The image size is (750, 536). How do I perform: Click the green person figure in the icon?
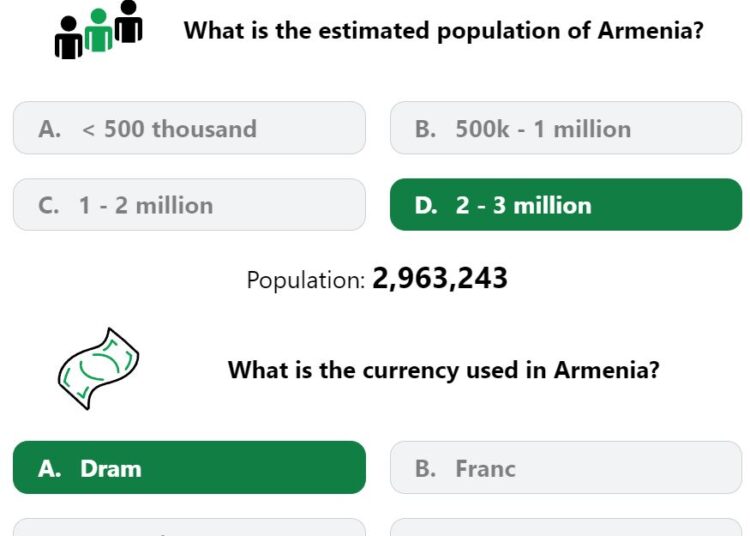click(x=98, y=30)
